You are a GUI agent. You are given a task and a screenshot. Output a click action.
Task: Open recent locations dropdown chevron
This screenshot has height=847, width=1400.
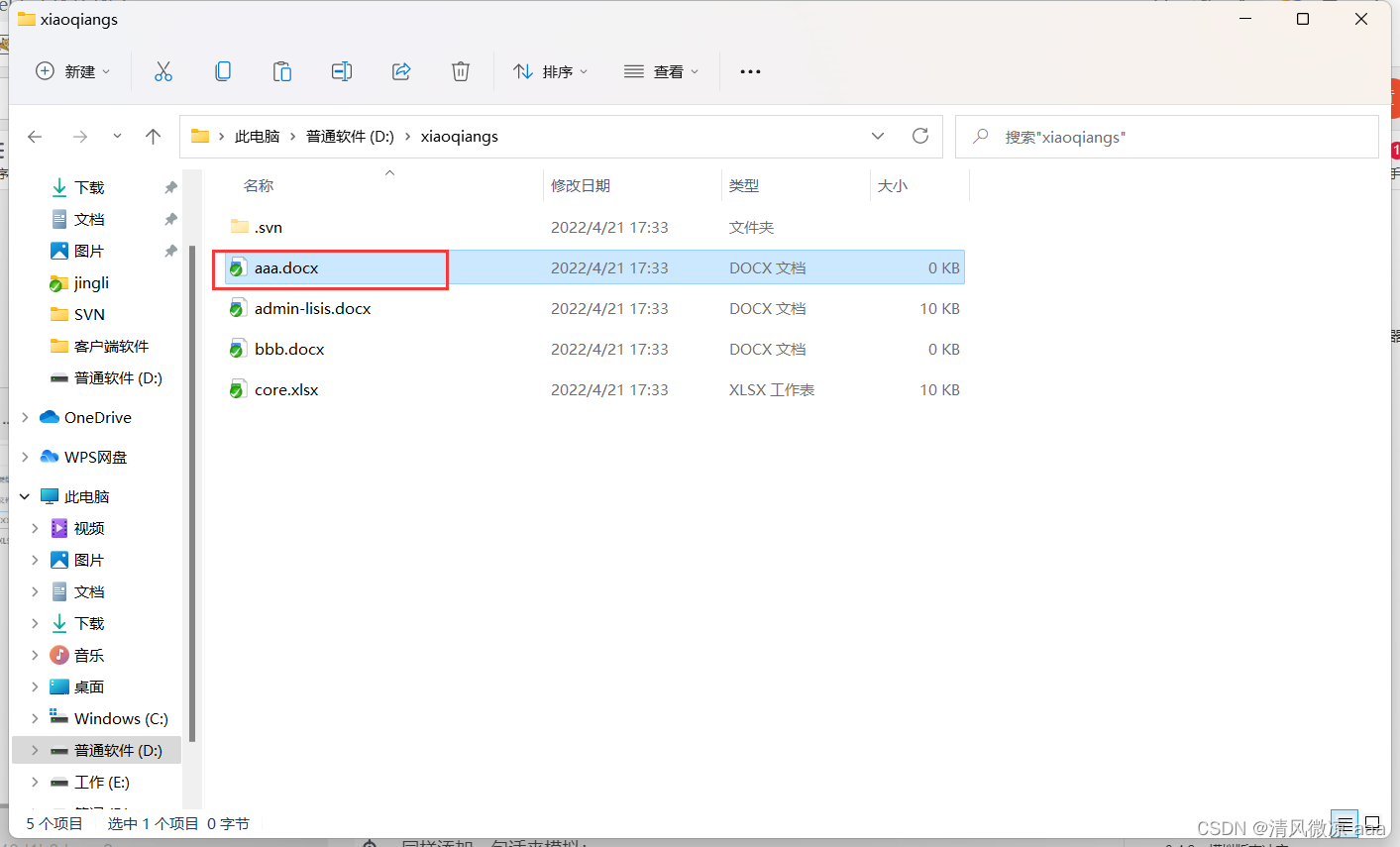(x=117, y=137)
